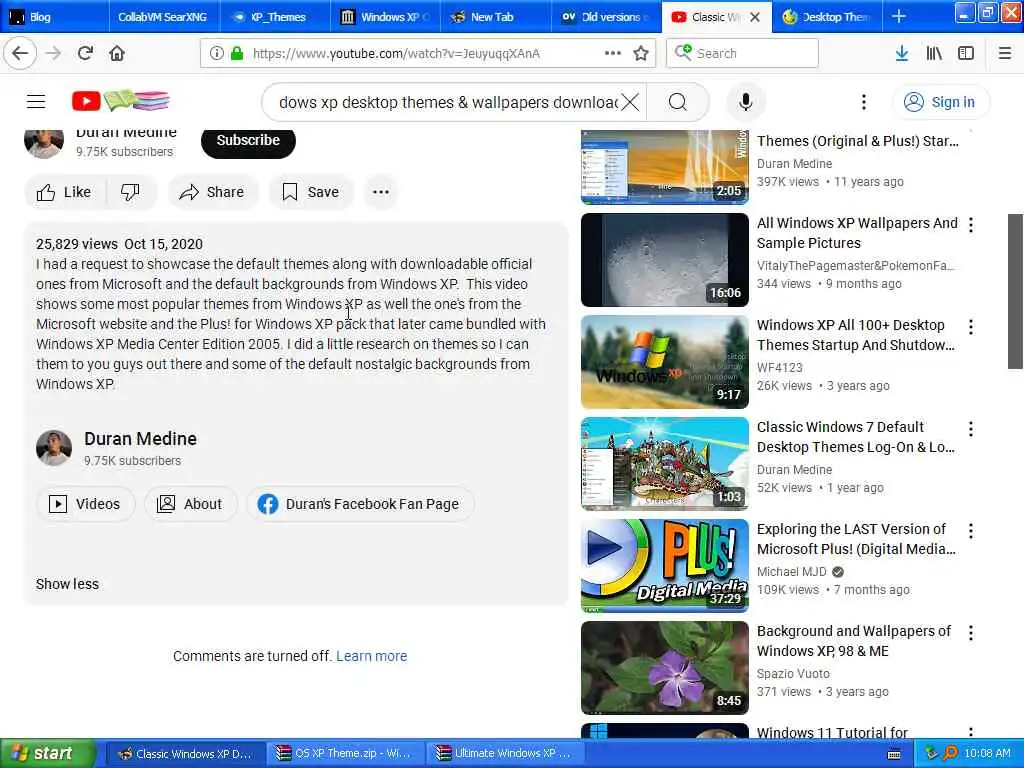This screenshot has height=768, width=1024.
Task: Switch to XP_Themes tab
Action: (275, 17)
